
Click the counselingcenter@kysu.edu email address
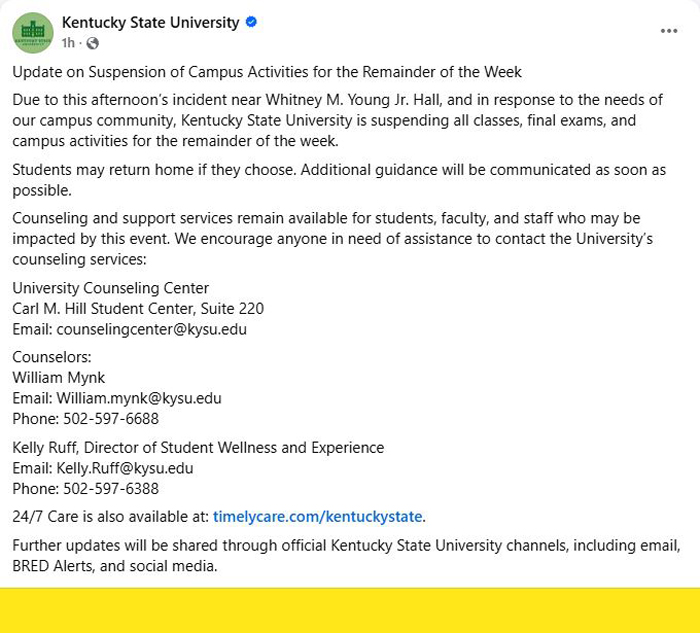pos(151,329)
